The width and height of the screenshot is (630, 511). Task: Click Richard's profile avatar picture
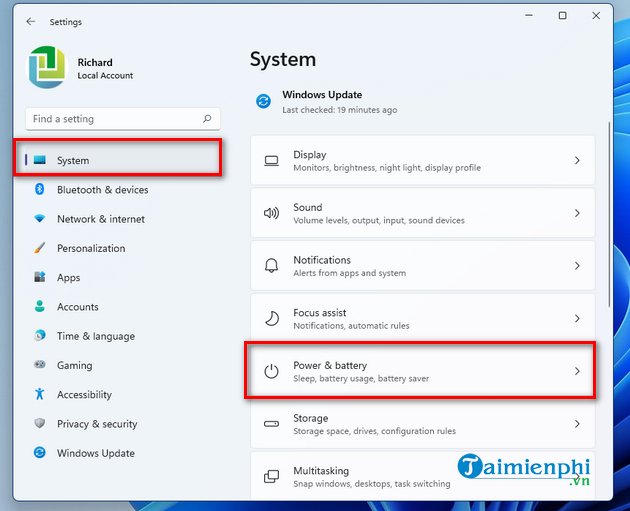47,67
